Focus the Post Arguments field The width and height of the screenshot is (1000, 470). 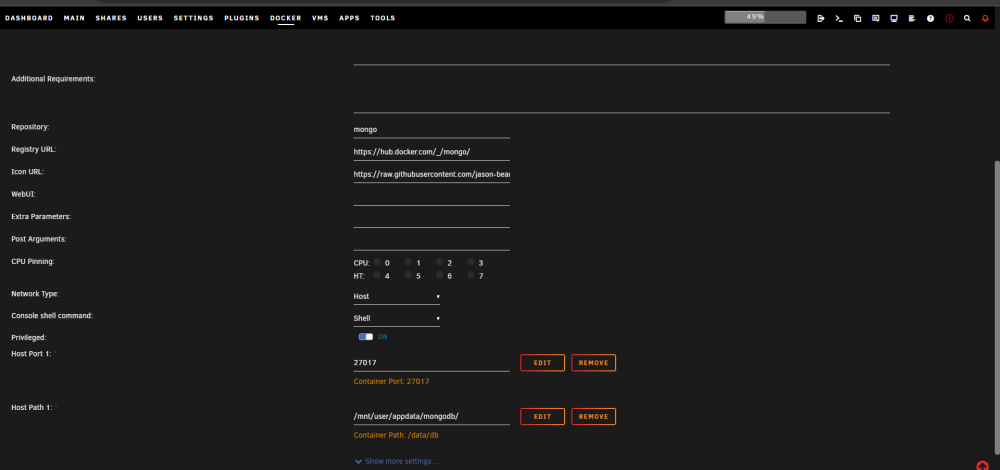tap(432, 242)
